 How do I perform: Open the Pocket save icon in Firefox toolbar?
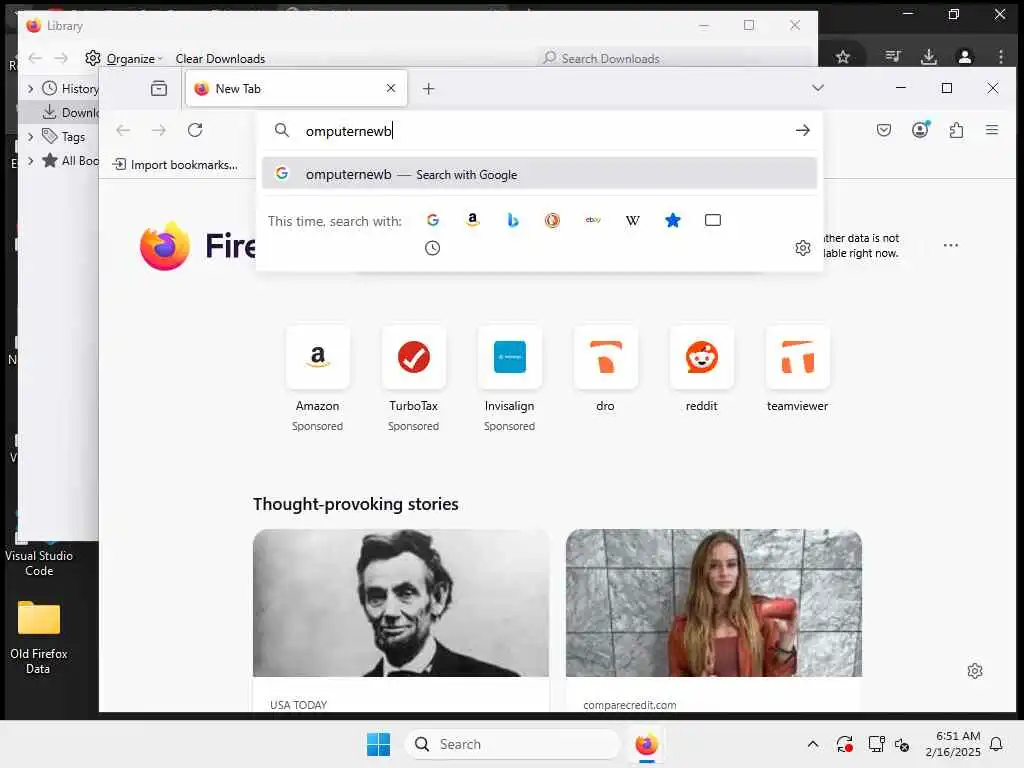click(x=884, y=130)
